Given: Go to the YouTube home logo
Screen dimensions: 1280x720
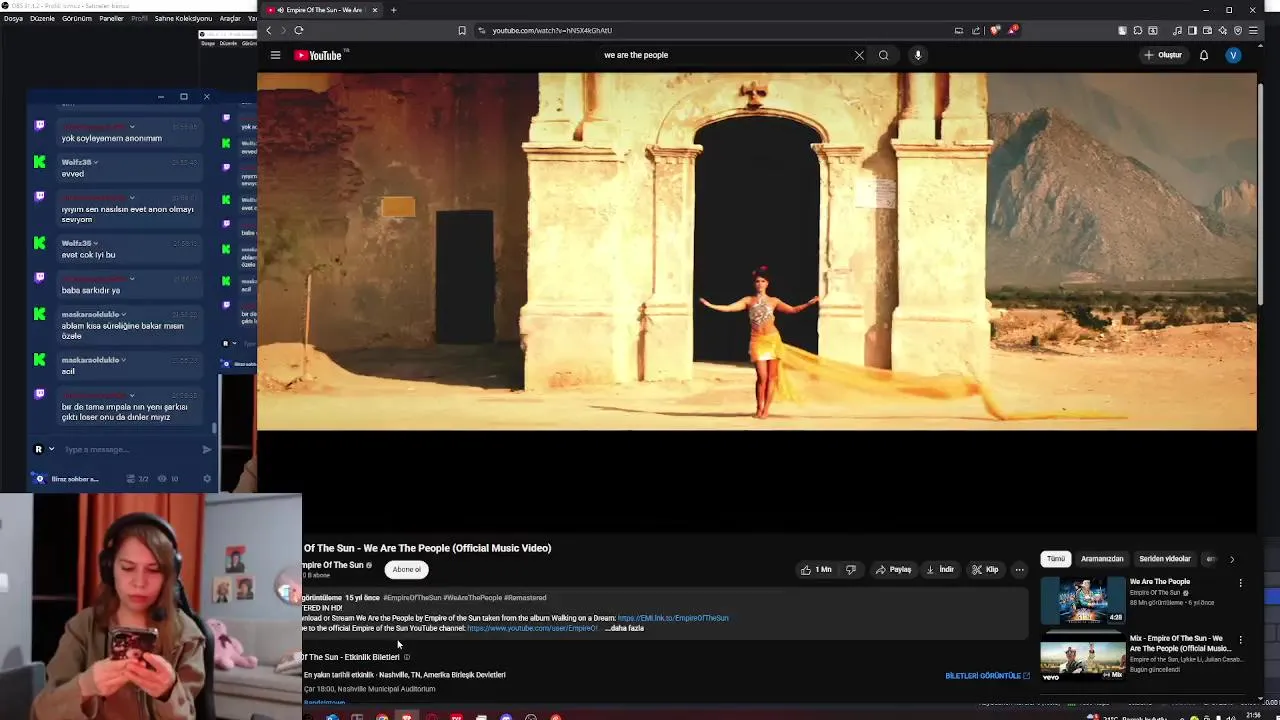Looking at the screenshot, I should (x=320, y=55).
